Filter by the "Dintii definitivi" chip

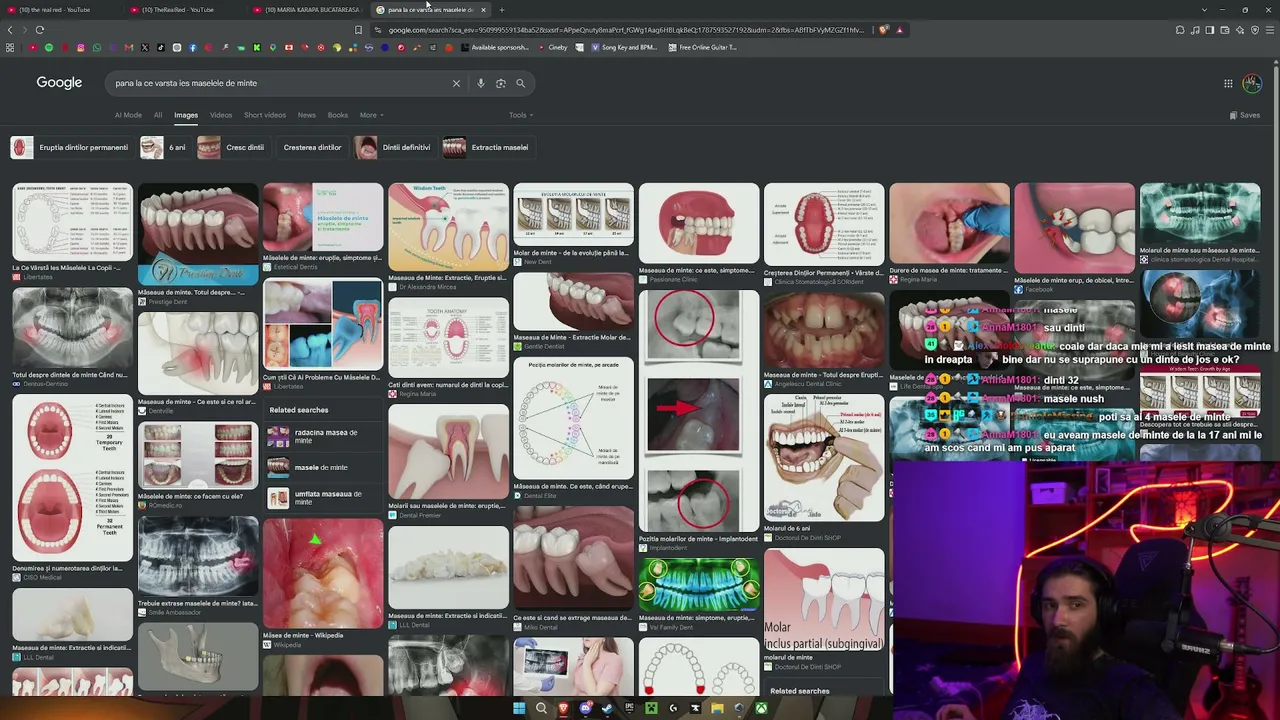coord(394,148)
